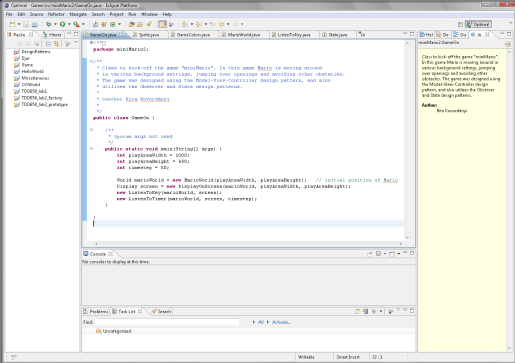Click Collapse All in Package Explorer
Image resolution: width=515 pixels, height=363 pixels.
48,44
